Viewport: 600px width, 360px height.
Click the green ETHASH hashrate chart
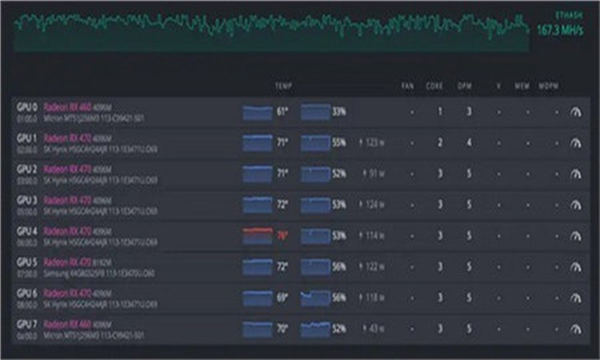(272, 32)
